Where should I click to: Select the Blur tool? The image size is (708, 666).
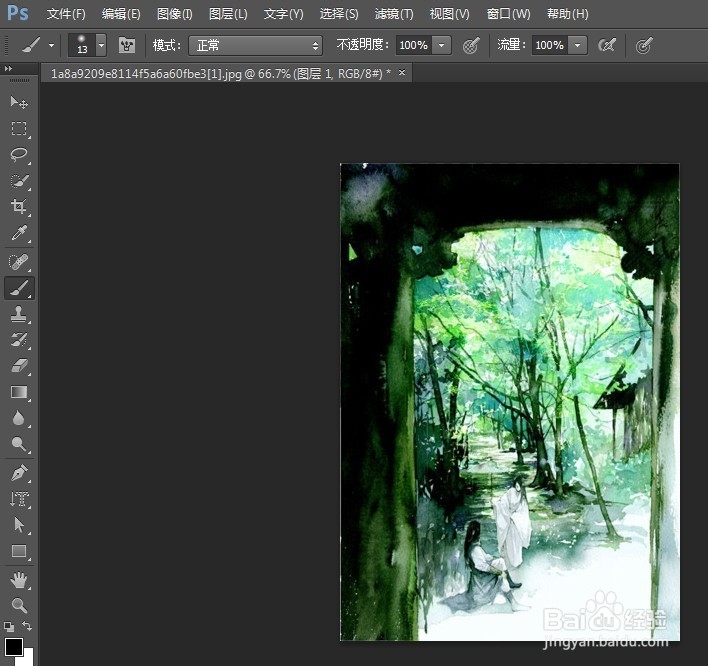coord(19,419)
